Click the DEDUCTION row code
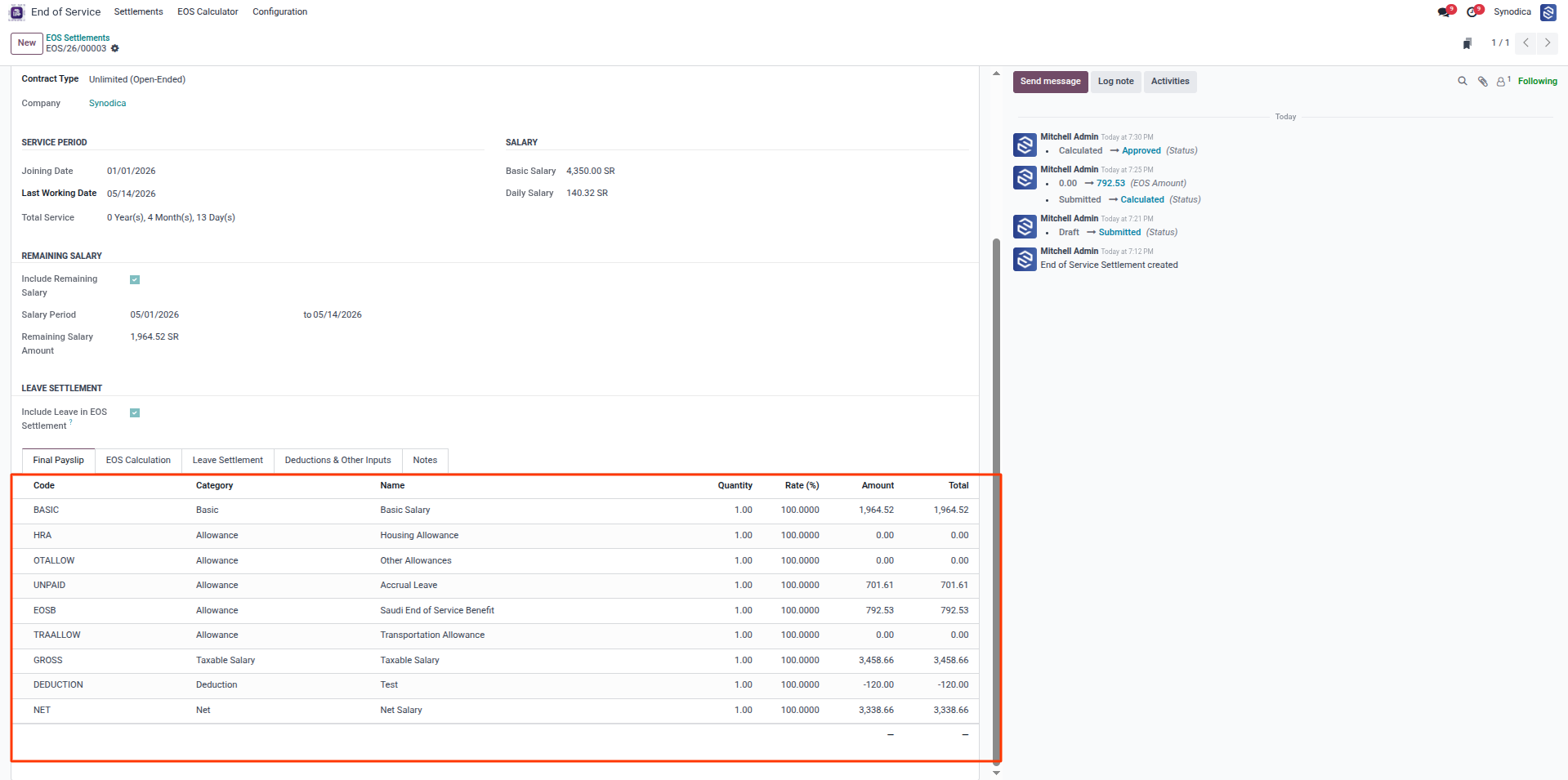This screenshot has height=780, width=1568. tap(58, 685)
